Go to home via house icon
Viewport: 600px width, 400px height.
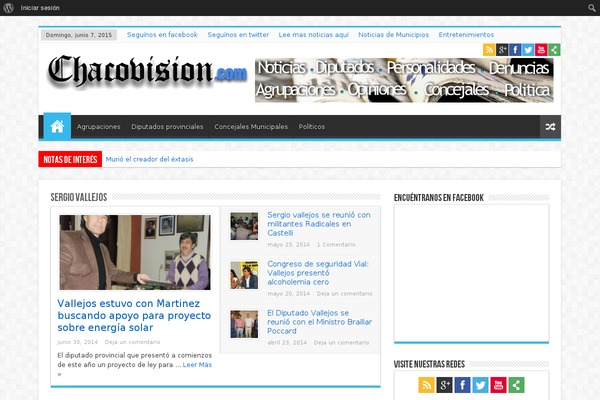(57, 126)
